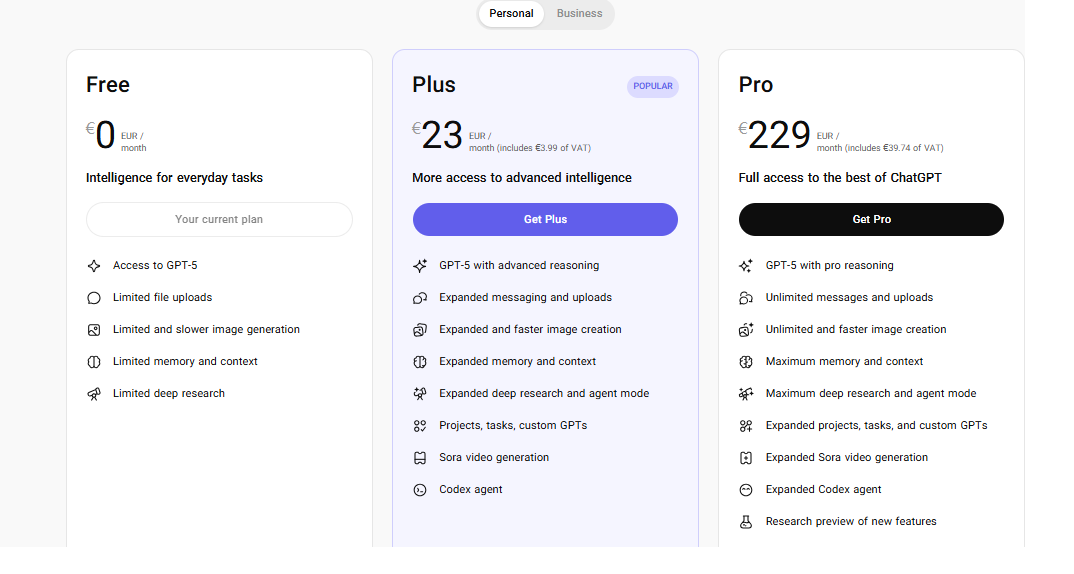Click the image icon beside Expanded and faster image creation
This screenshot has height=574, width=1074.
[420, 330]
